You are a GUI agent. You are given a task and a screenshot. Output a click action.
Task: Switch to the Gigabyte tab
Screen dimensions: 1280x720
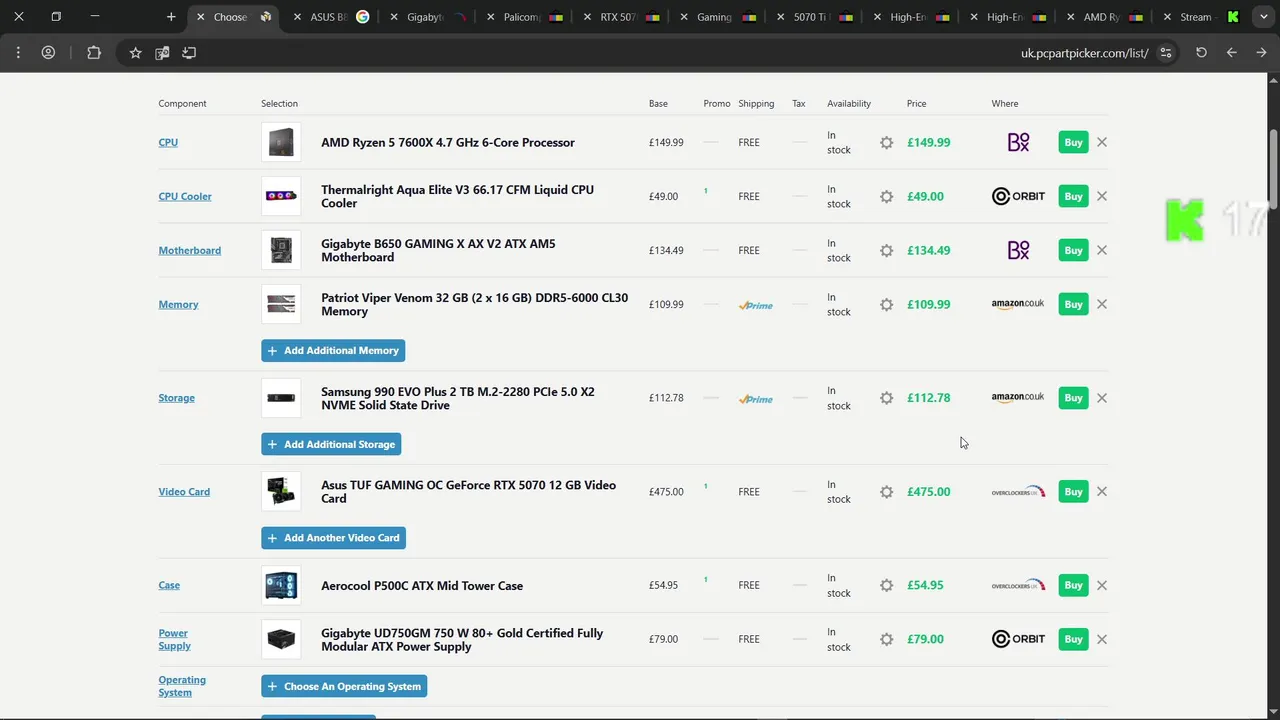tap(426, 17)
